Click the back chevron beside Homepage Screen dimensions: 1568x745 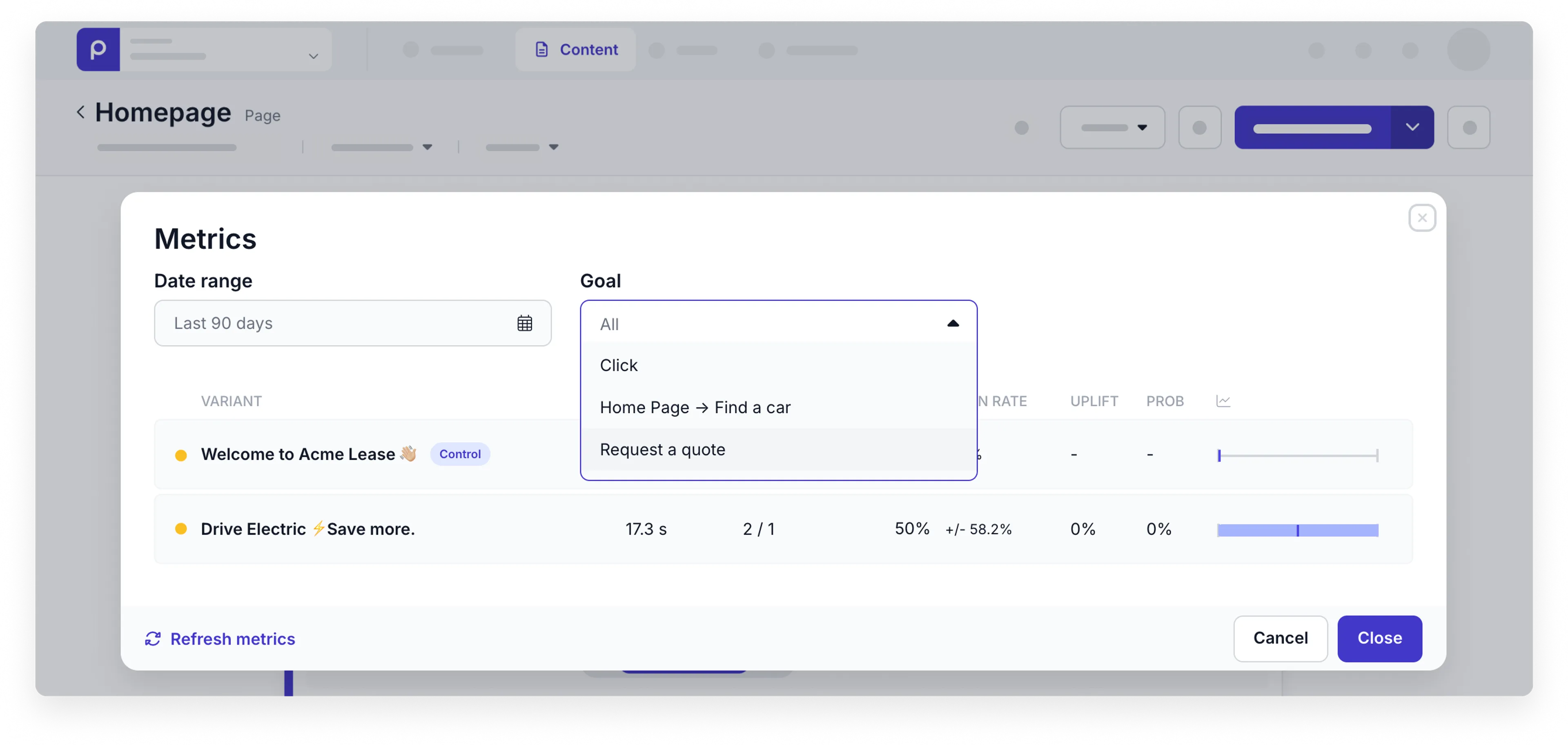81,111
